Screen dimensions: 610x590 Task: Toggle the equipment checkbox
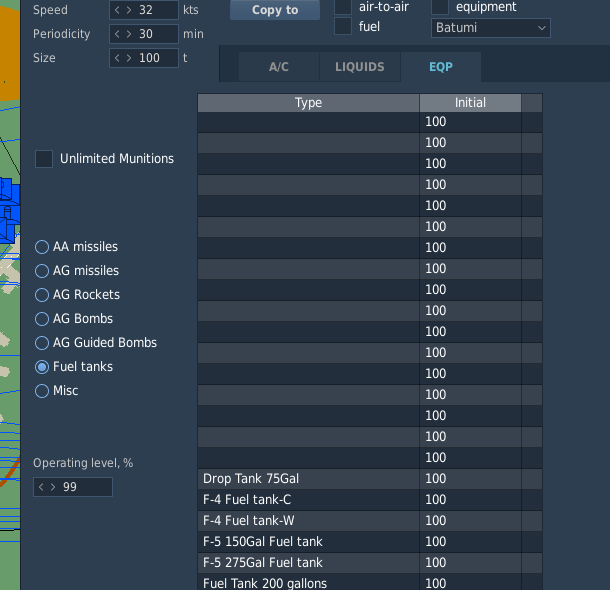(440, 7)
